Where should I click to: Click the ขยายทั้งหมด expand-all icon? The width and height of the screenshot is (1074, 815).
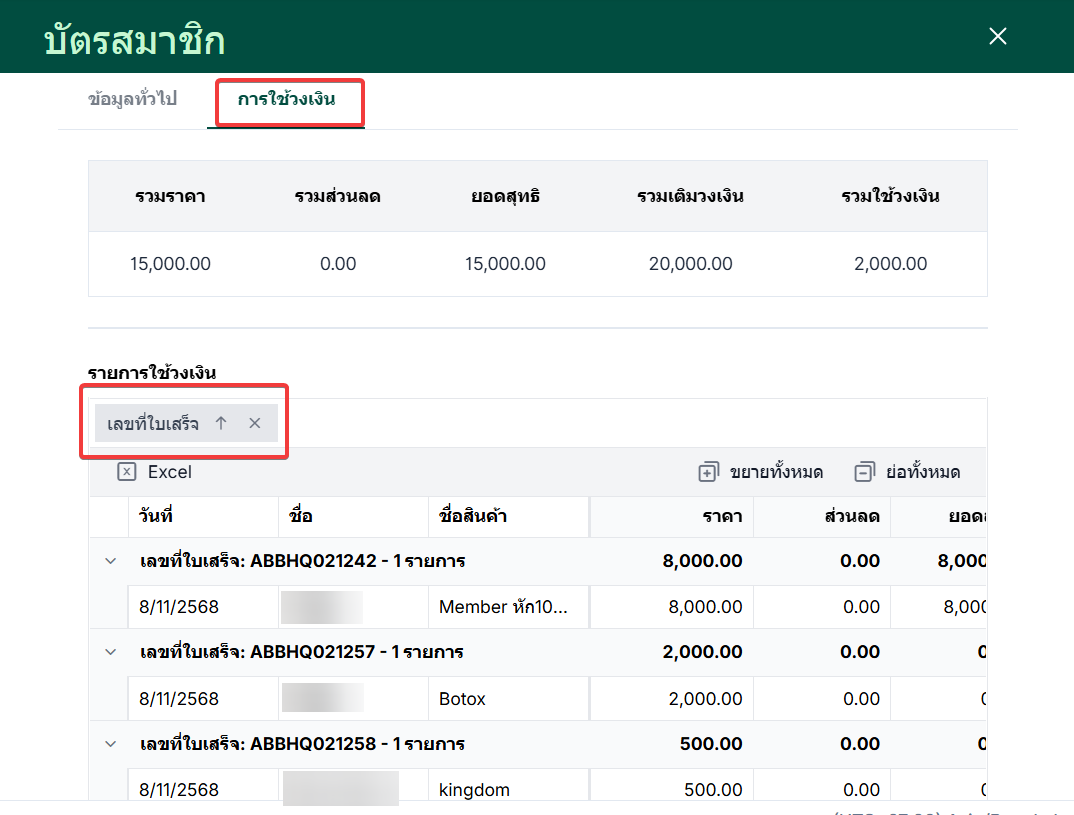[x=708, y=472]
